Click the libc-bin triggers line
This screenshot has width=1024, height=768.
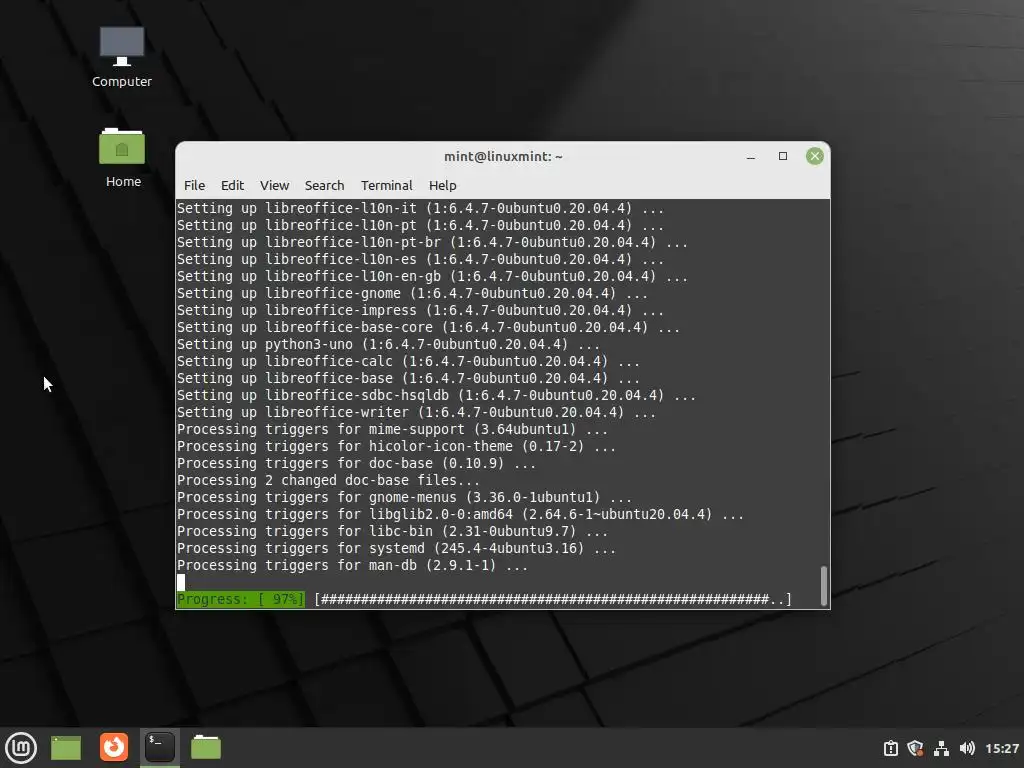coord(392,531)
